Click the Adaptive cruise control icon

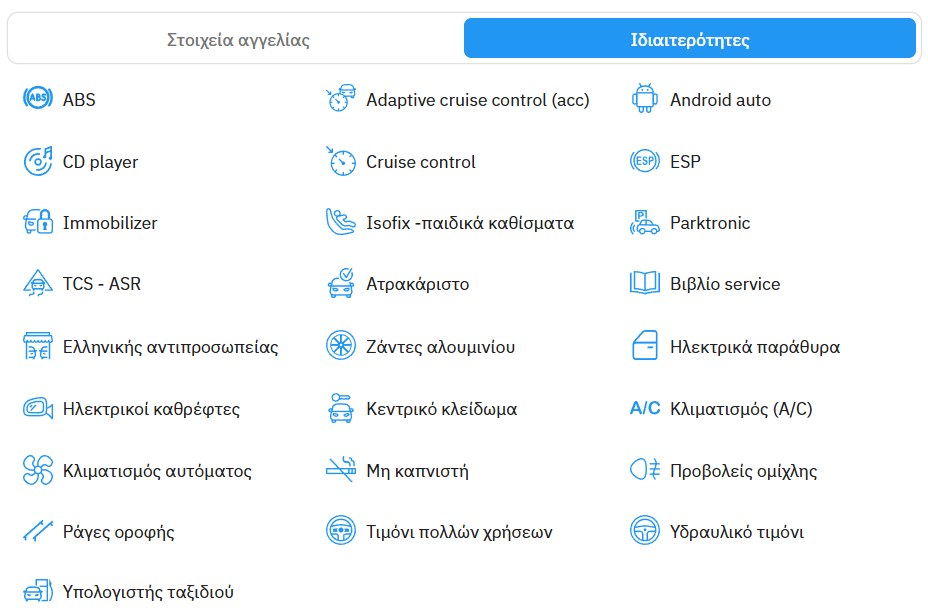(341, 99)
